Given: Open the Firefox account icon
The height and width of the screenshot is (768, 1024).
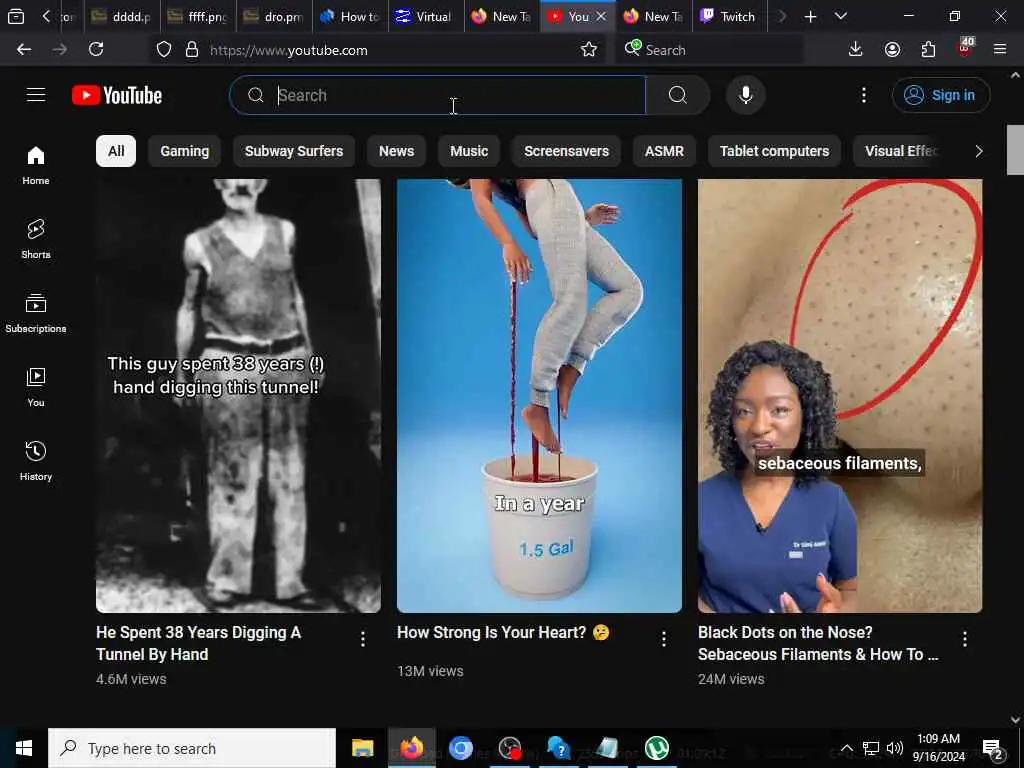Looking at the screenshot, I should (x=892, y=50).
